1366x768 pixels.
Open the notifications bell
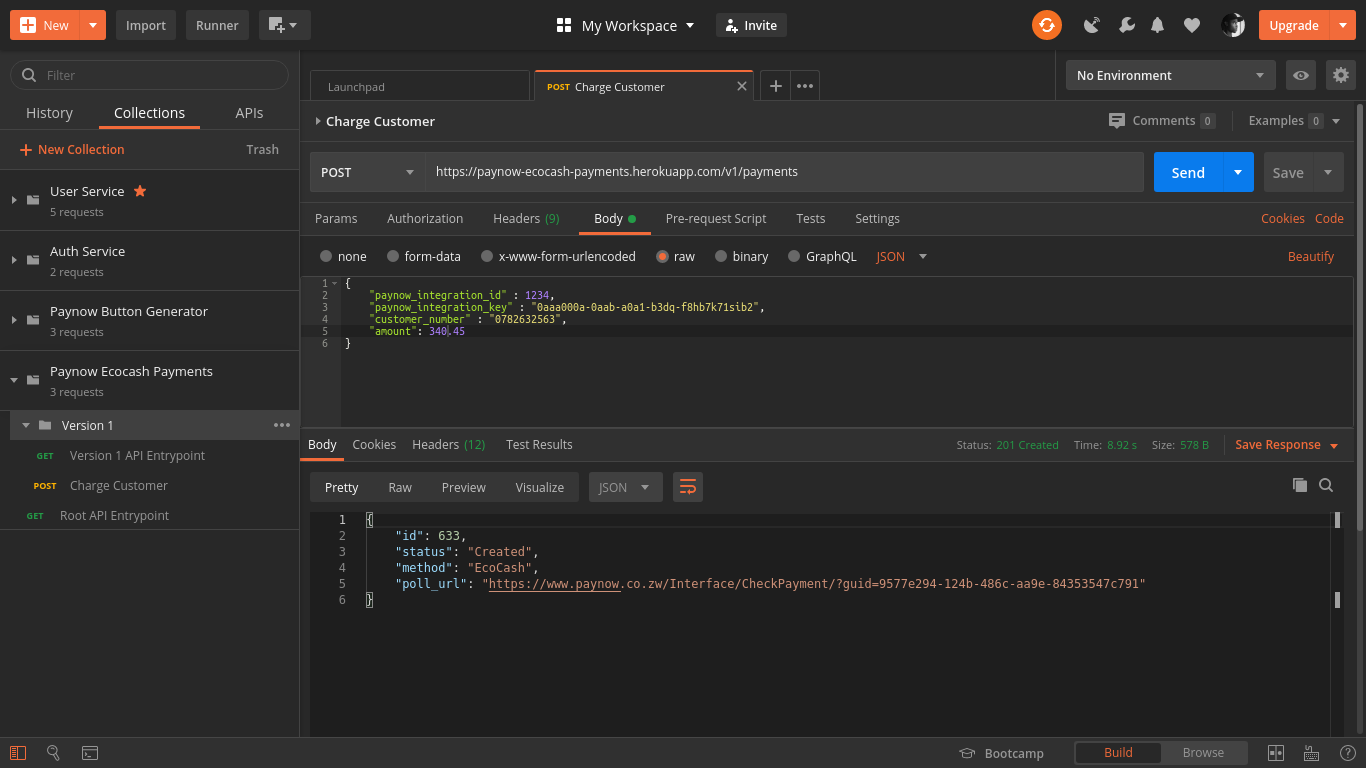1158,25
